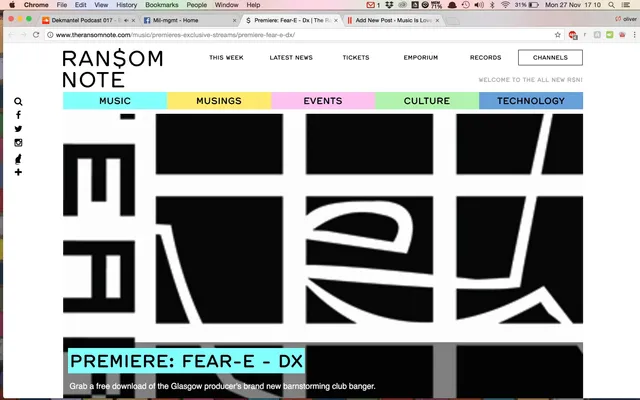Open the Gmail notifier icon in menu bar
Screen dimensions: 640x400
(373, 5)
